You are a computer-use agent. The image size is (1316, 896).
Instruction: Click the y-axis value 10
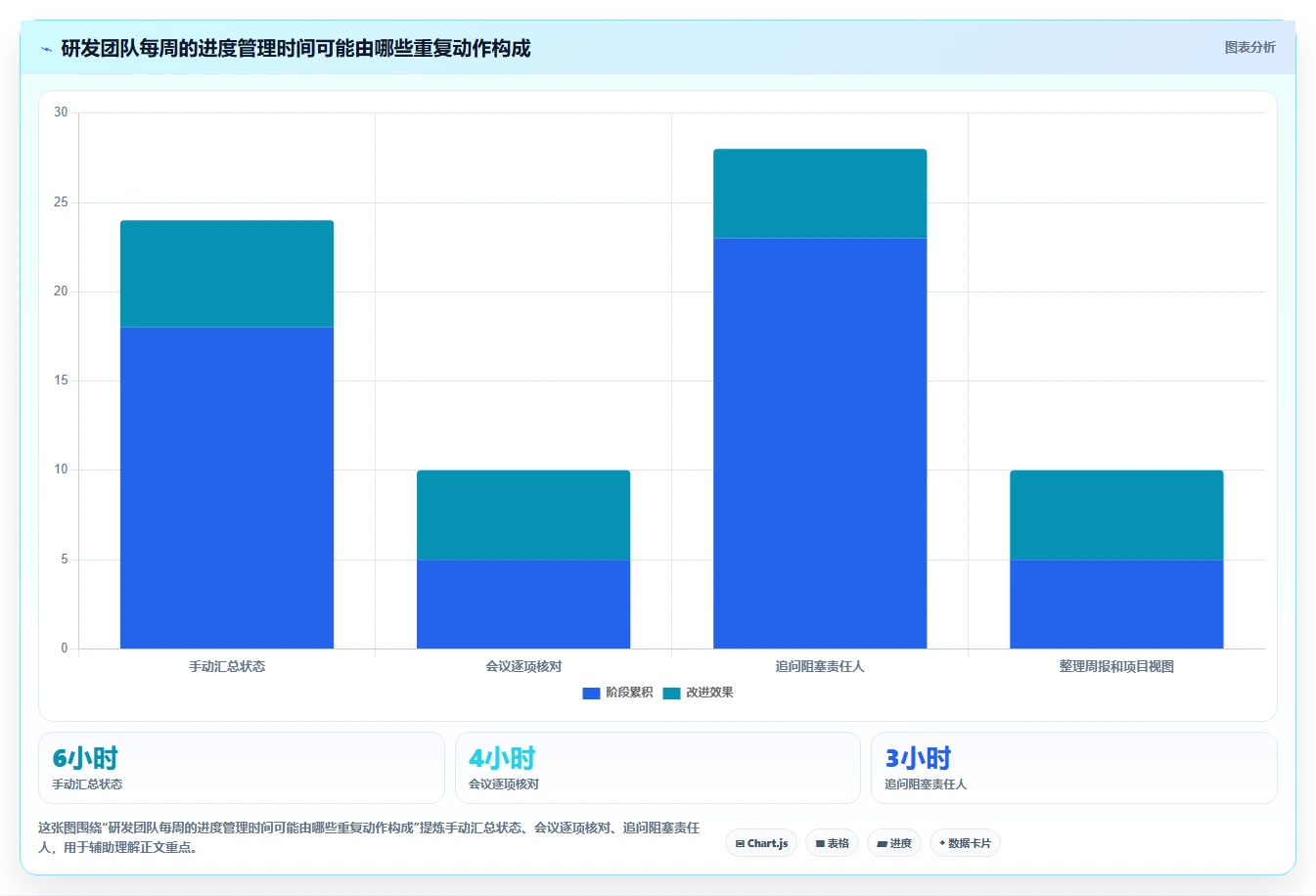tap(62, 470)
